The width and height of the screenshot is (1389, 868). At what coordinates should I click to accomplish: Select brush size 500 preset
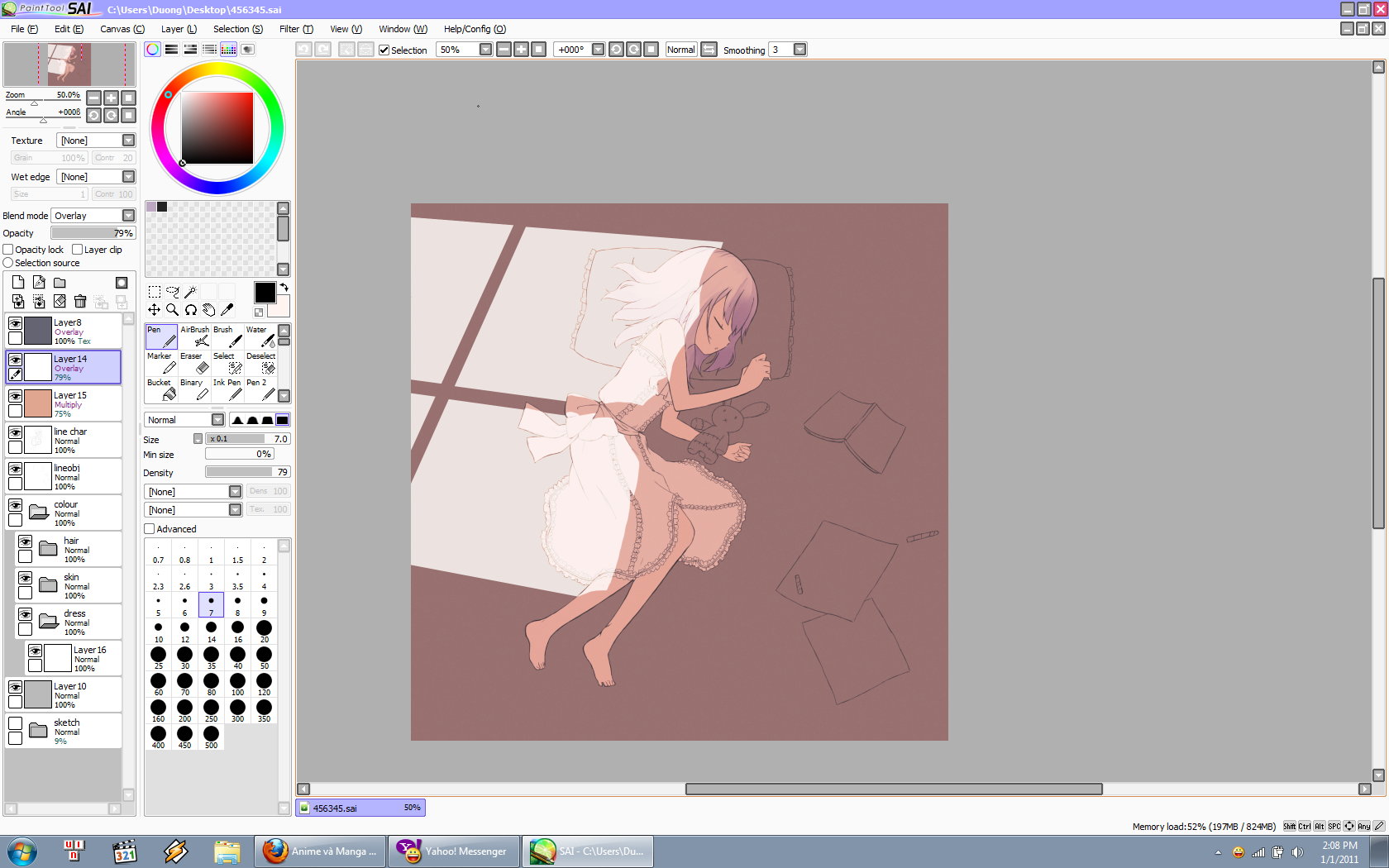(x=211, y=737)
